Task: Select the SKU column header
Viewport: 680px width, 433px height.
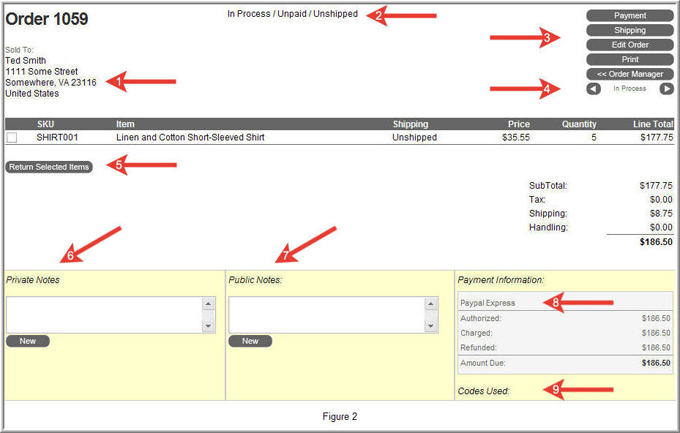Action: point(46,124)
